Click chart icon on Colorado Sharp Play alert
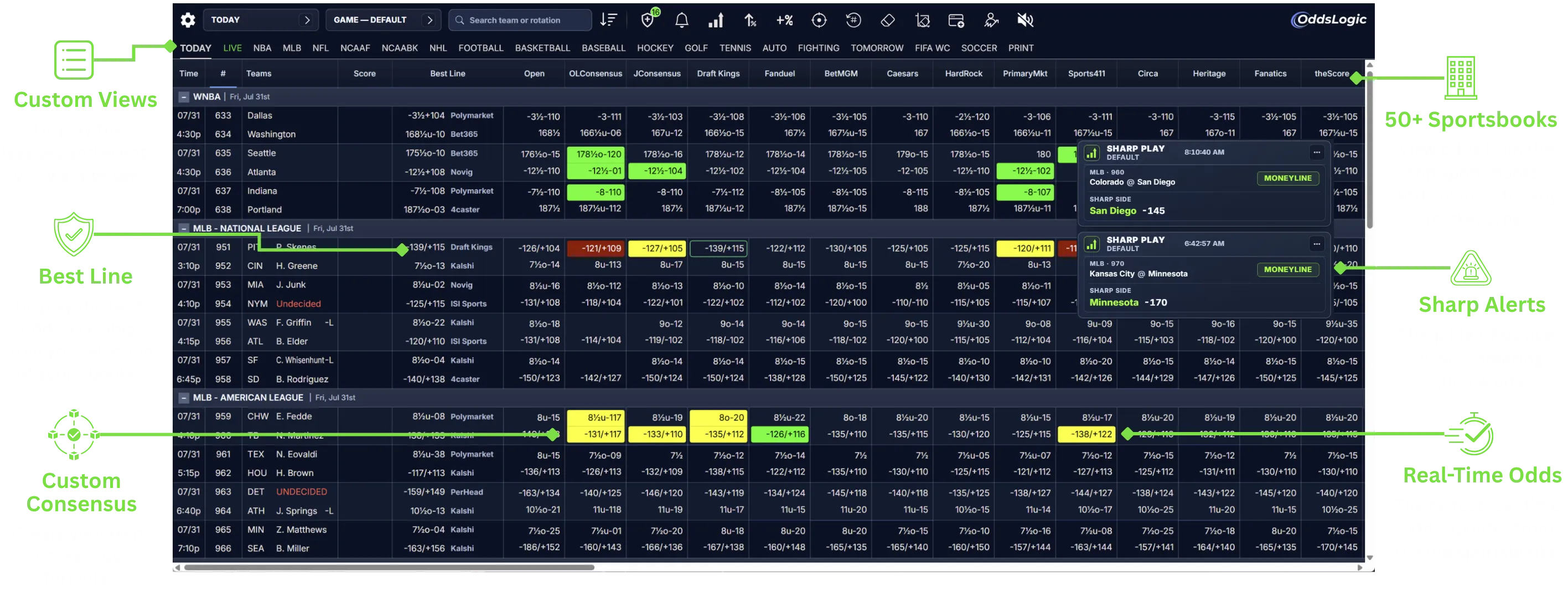1568x591 pixels. point(1091,152)
